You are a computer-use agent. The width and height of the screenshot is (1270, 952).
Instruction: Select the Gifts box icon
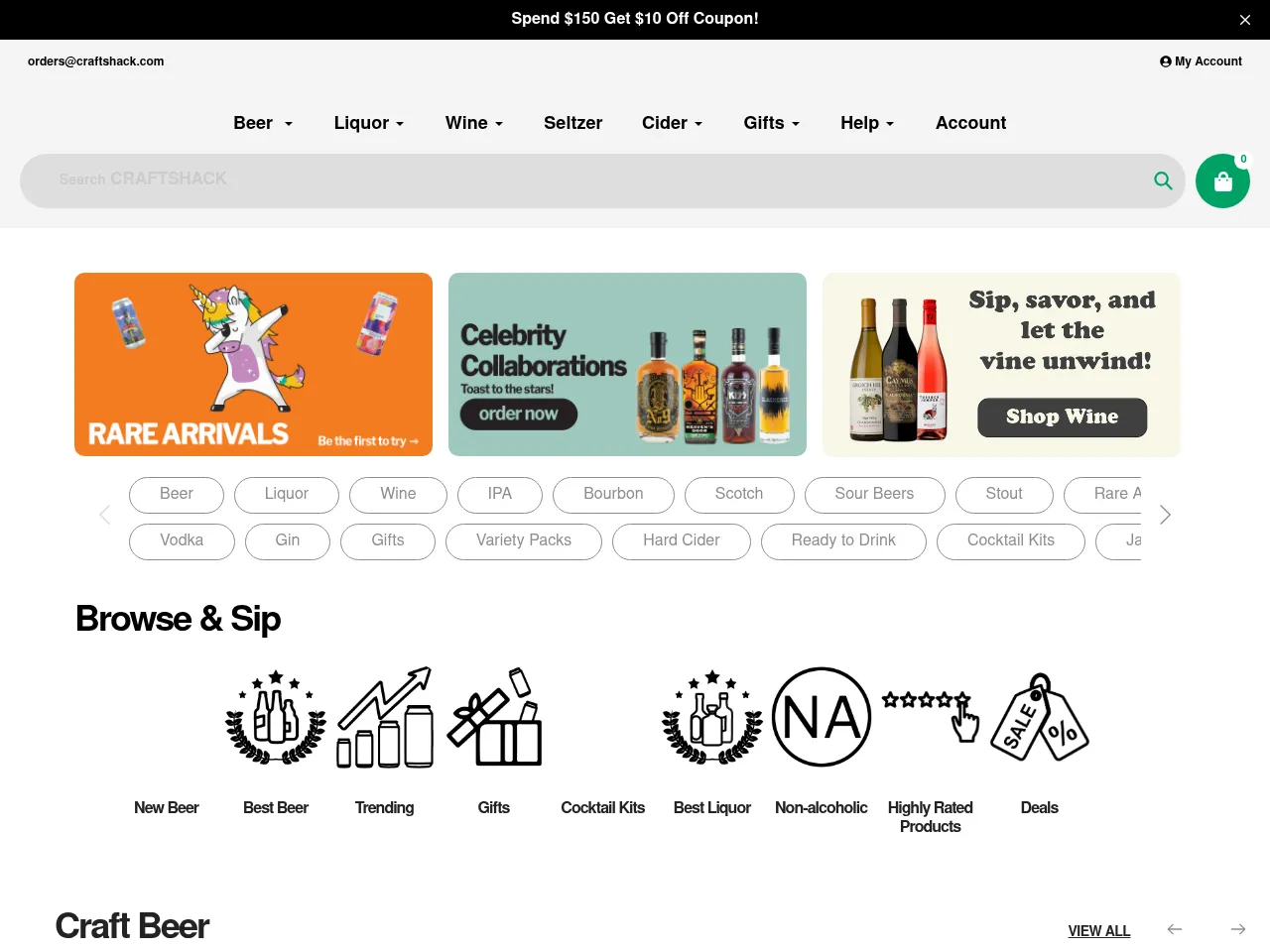pyautogui.click(x=494, y=717)
